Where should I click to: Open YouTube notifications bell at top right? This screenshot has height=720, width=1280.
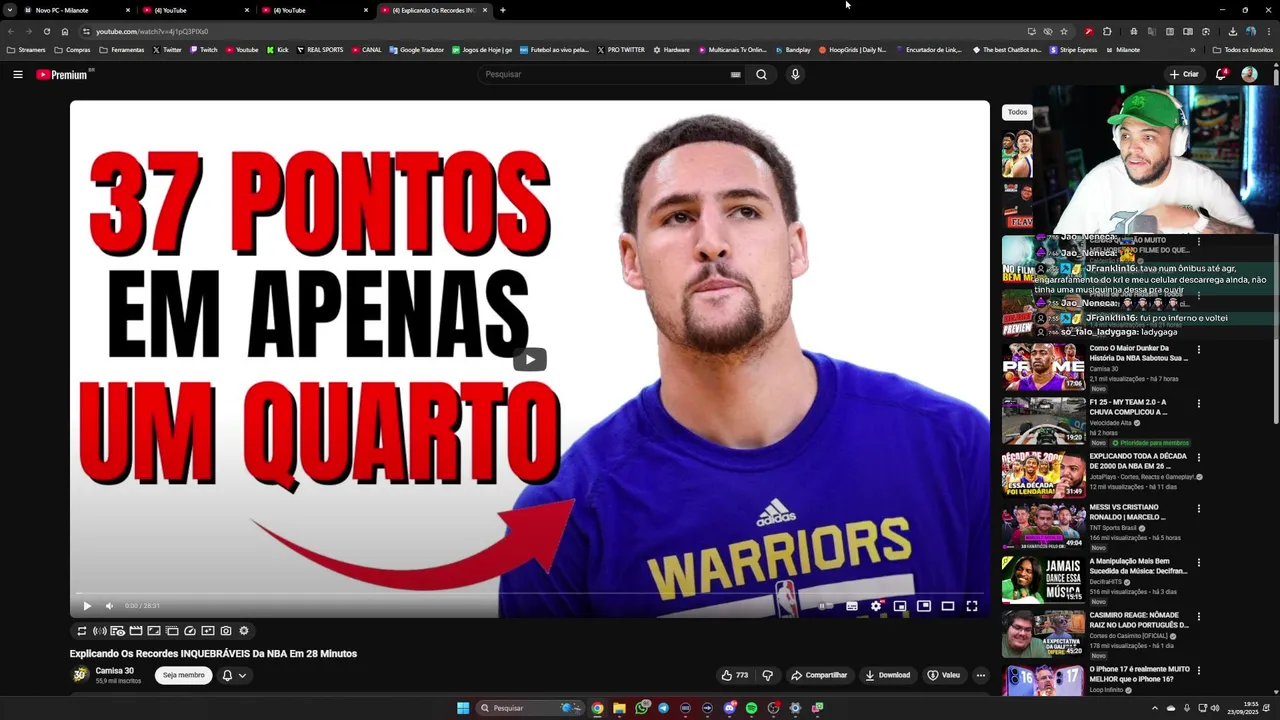coord(1221,74)
